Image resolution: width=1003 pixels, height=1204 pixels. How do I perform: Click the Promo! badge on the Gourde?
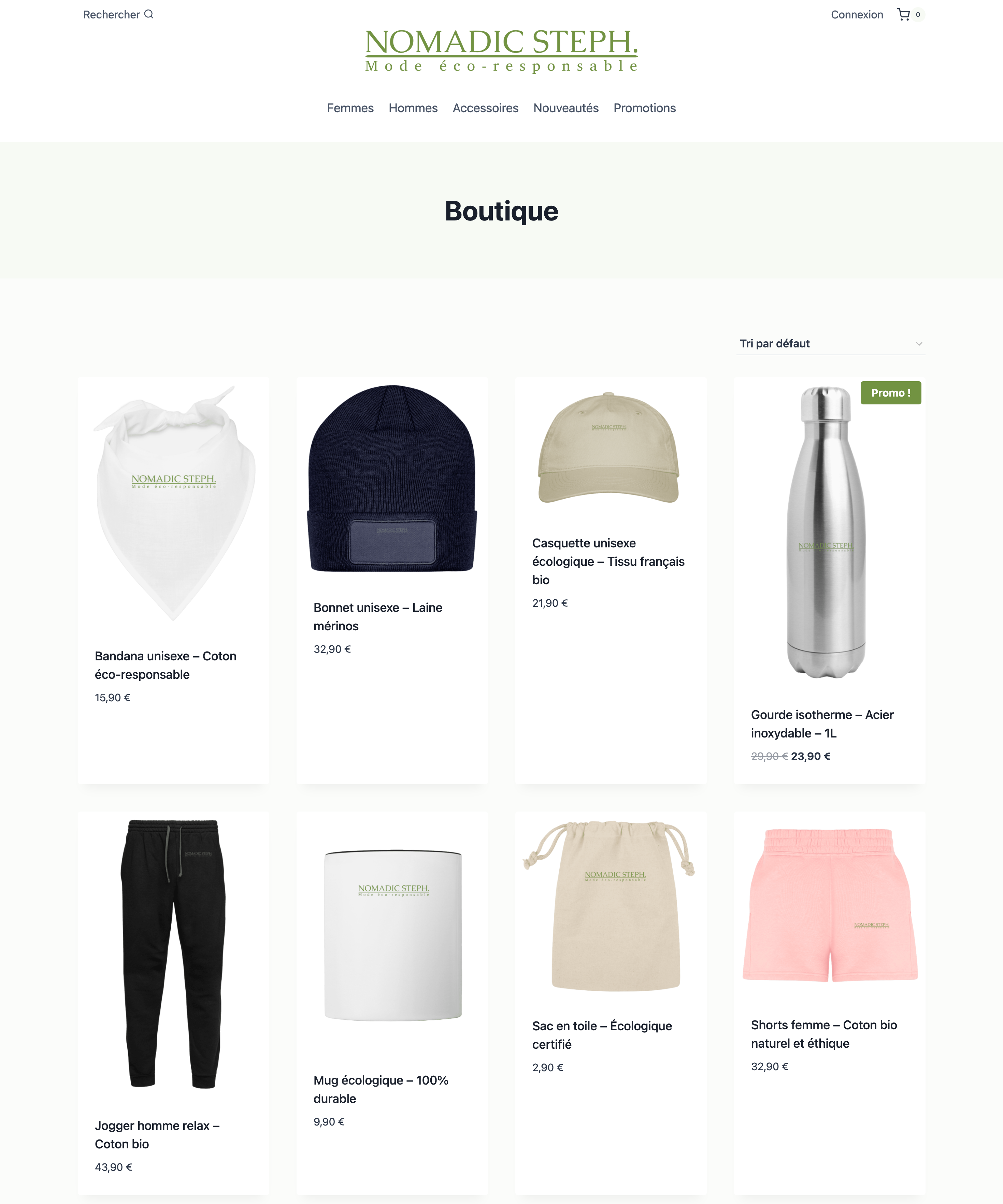(x=890, y=393)
